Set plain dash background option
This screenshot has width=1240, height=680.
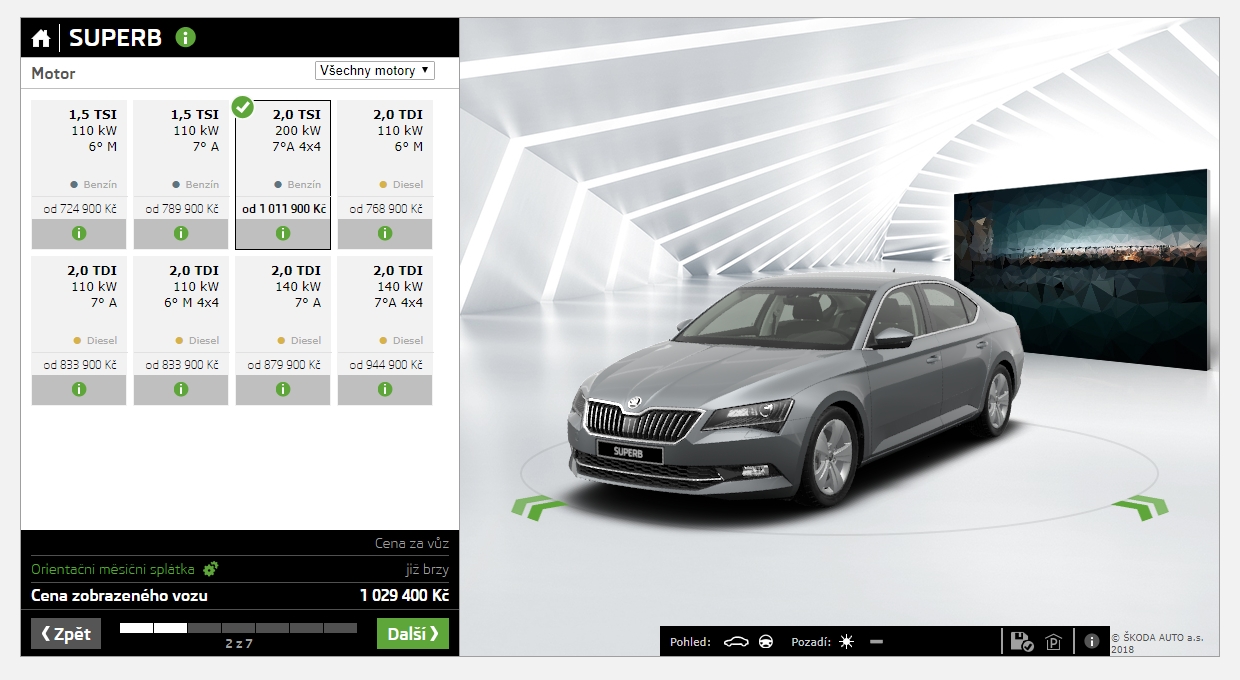[x=876, y=642]
